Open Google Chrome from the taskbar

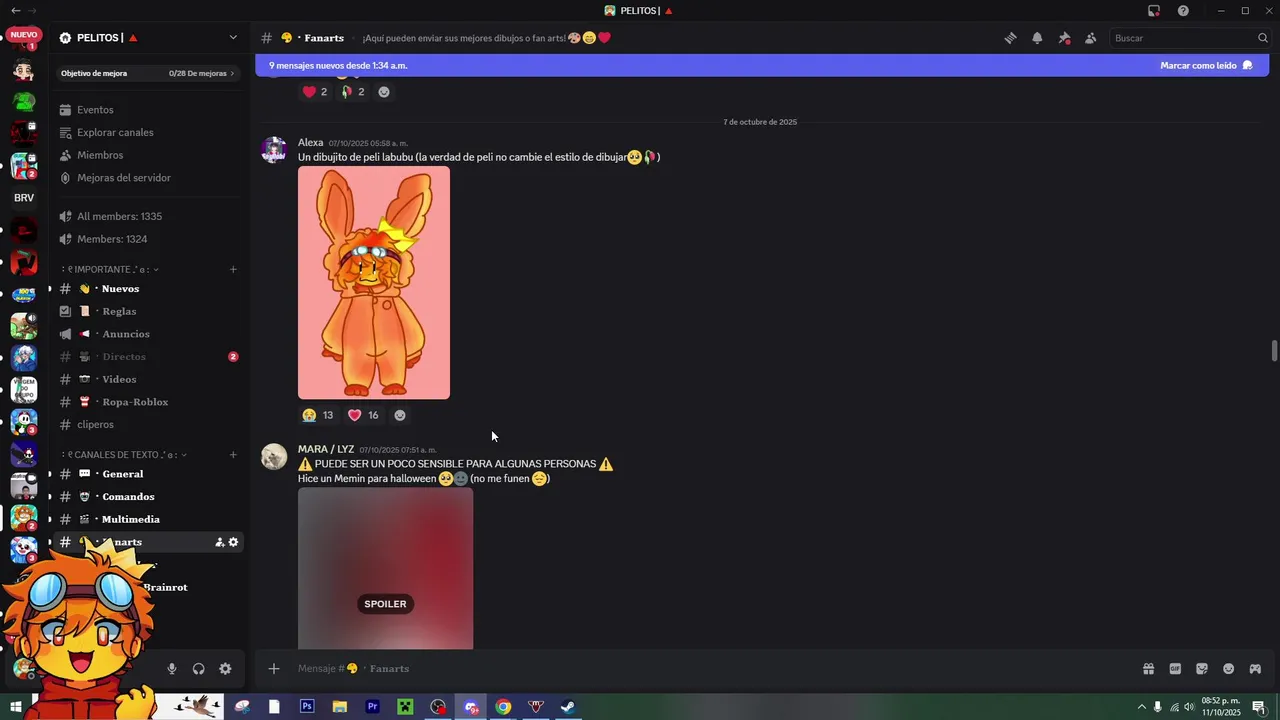coord(503,707)
